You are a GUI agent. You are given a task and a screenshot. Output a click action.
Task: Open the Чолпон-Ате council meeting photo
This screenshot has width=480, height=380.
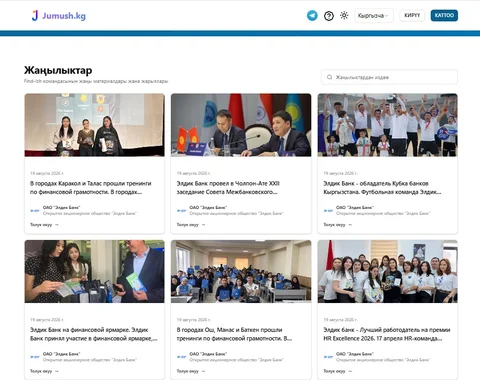pyautogui.click(x=241, y=125)
